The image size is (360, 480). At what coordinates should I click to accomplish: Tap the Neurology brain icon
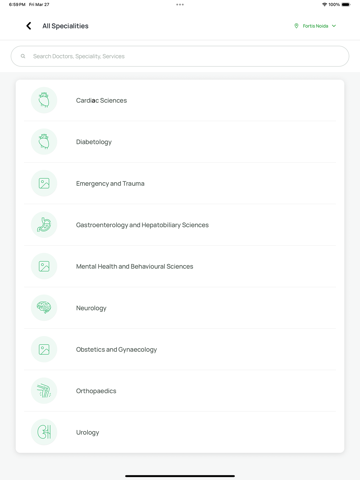point(44,308)
